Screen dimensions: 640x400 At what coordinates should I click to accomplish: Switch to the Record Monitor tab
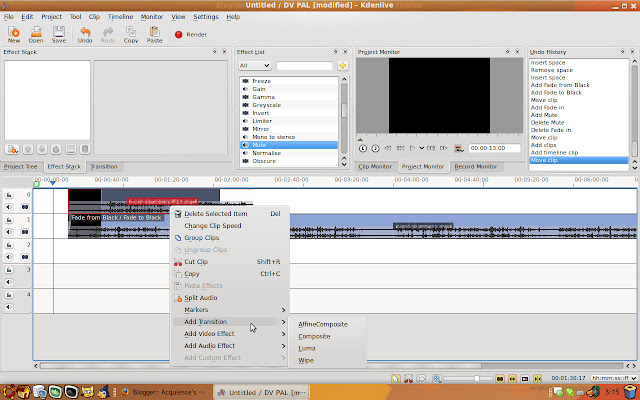476,167
